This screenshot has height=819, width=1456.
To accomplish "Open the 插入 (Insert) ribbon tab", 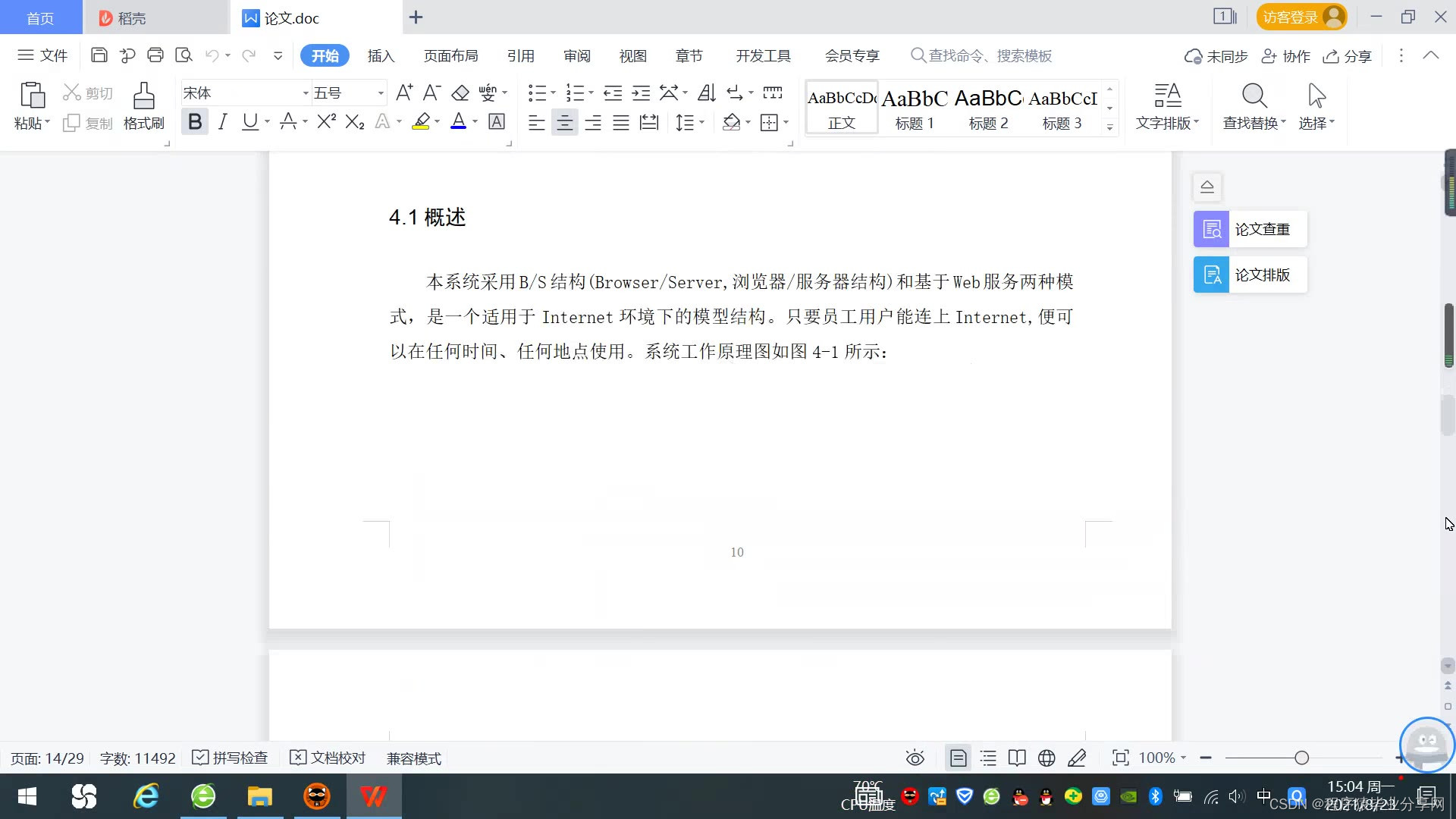I will 381,55.
